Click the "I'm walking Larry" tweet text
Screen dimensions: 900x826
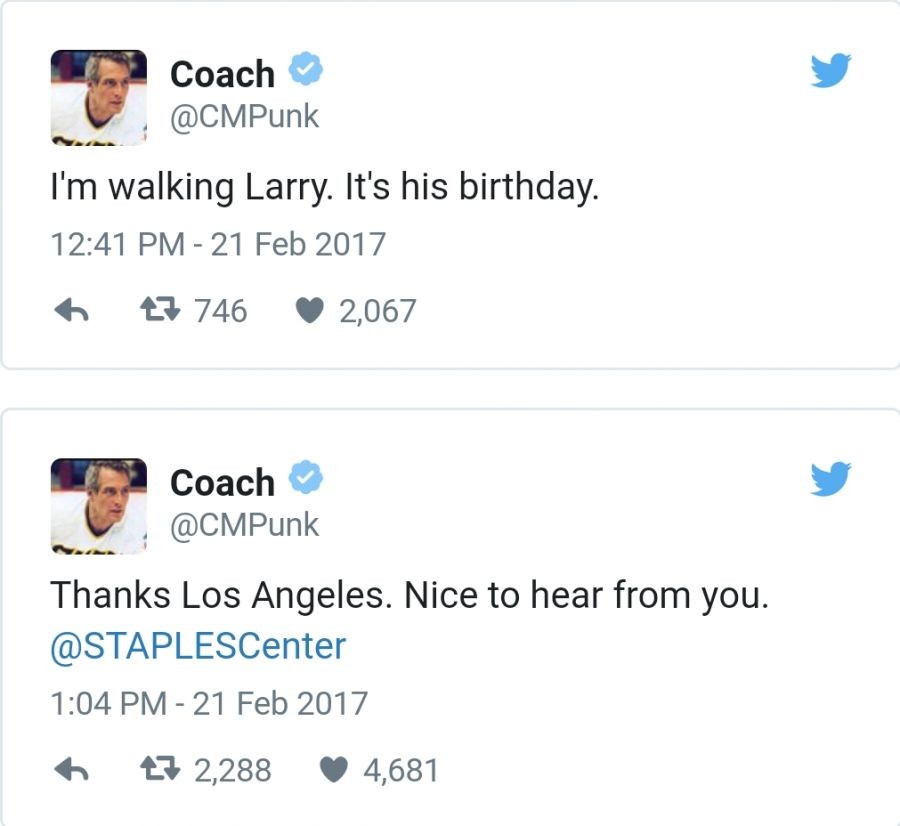click(x=324, y=188)
